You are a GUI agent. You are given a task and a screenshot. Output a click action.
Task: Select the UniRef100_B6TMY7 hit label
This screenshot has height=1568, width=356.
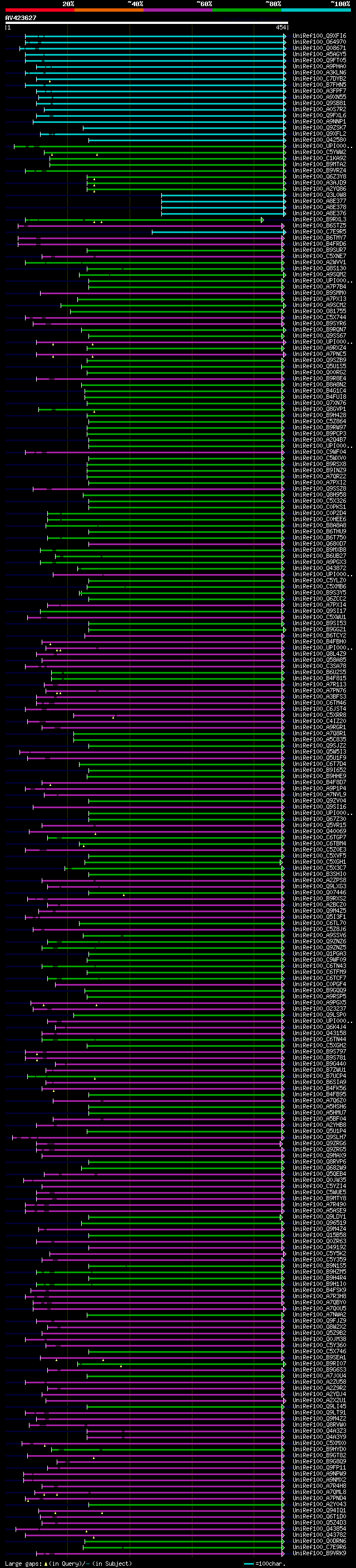[x=319, y=238]
